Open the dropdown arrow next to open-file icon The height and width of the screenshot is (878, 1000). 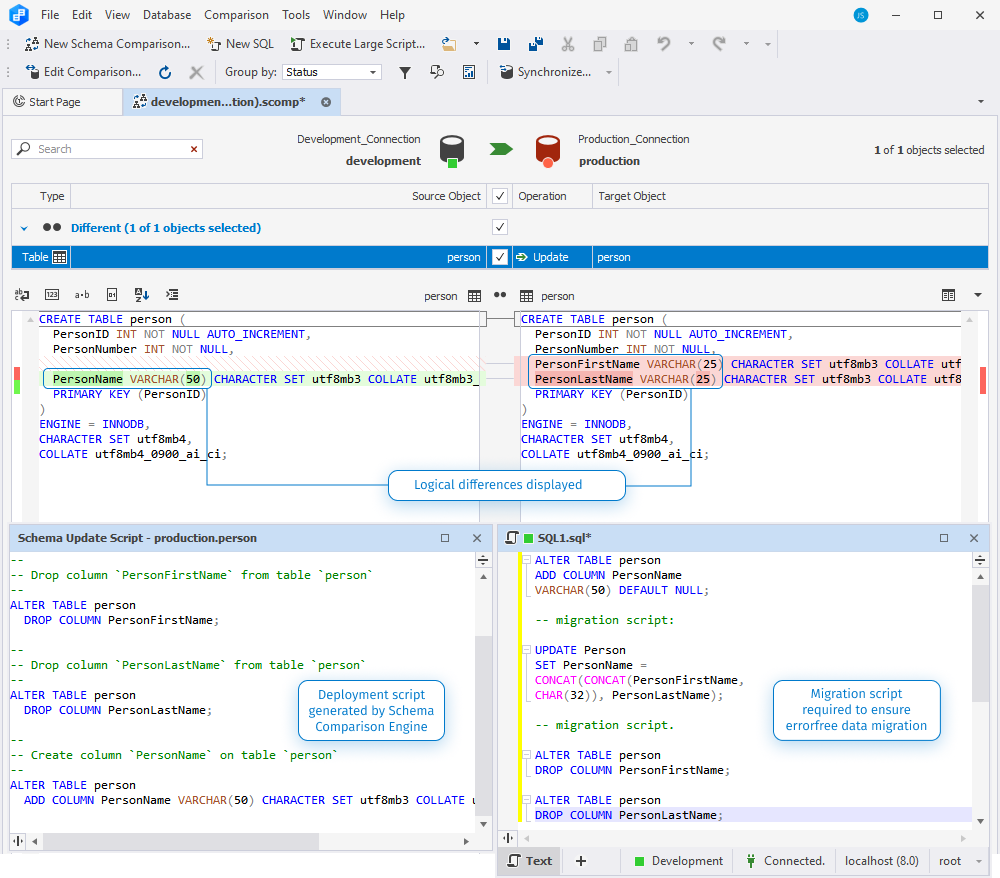476,44
